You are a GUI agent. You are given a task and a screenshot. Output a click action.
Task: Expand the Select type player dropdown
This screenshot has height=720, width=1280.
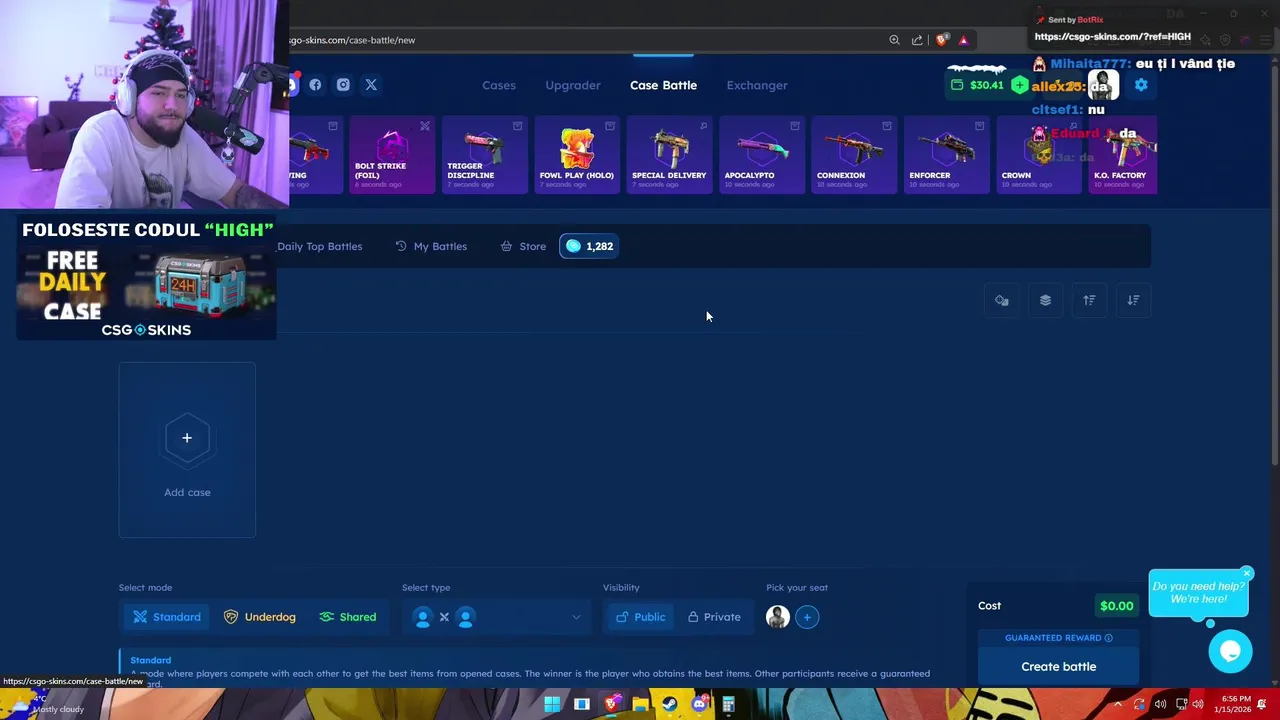[495, 617]
